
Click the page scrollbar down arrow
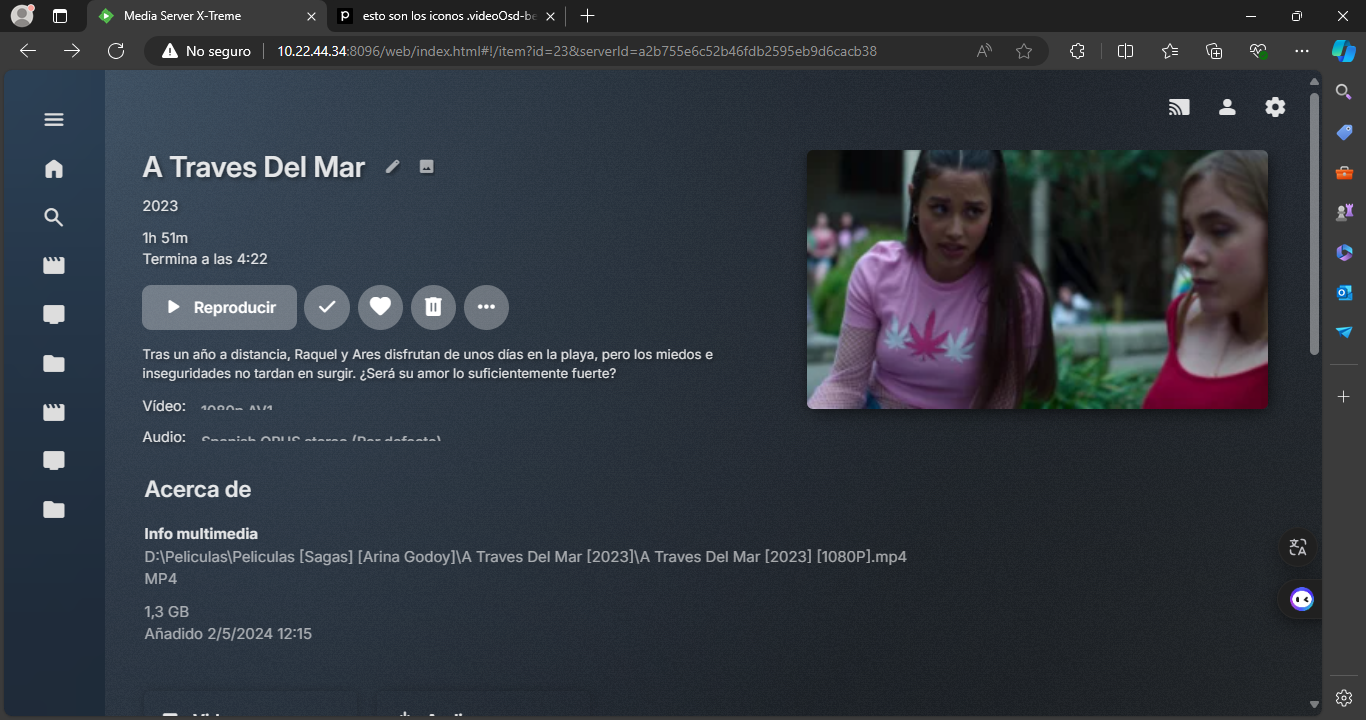(x=1314, y=706)
